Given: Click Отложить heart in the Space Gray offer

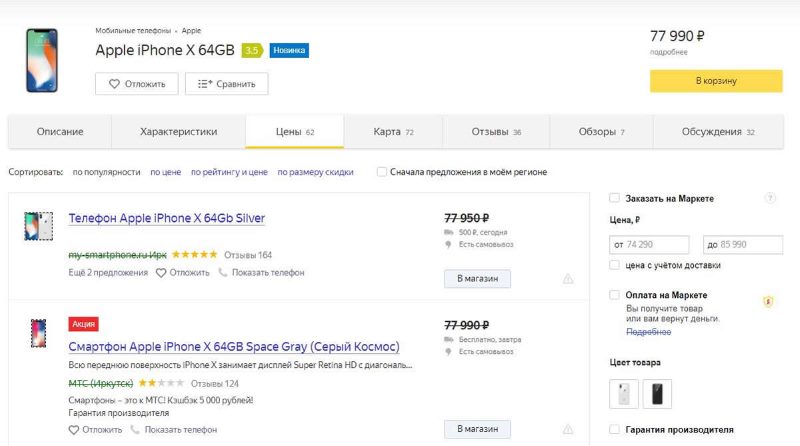Looking at the screenshot, I should pyautogui.click(x=95, y=430).
